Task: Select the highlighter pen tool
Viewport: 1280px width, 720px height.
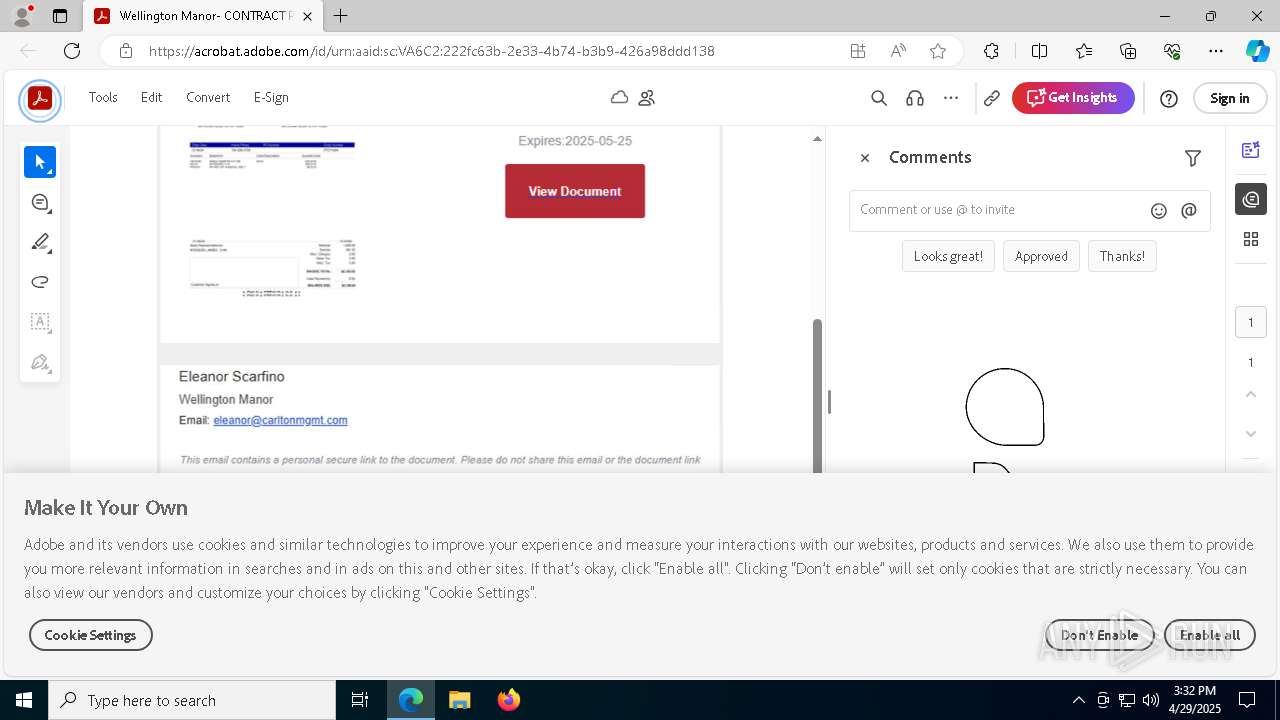Action: point(40,242)
